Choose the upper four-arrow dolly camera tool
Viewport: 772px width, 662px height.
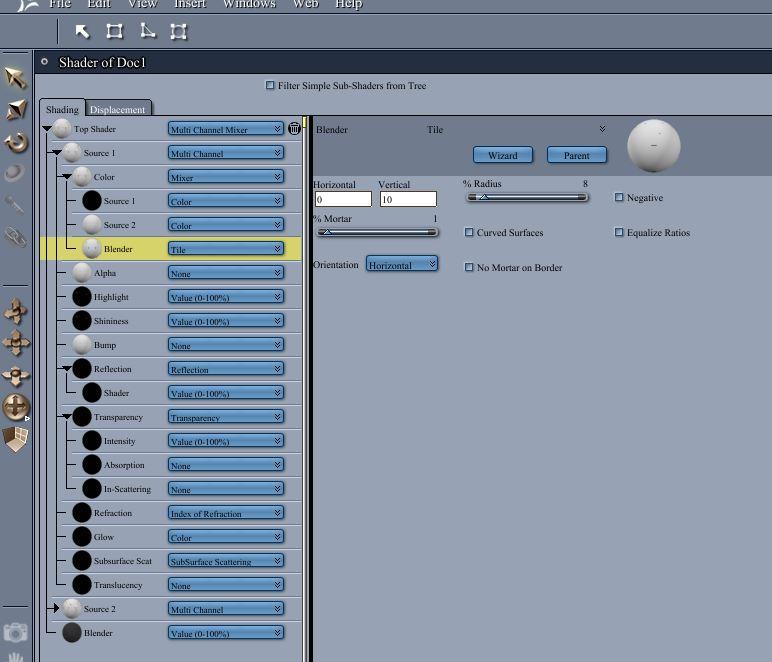click(16, 311)
